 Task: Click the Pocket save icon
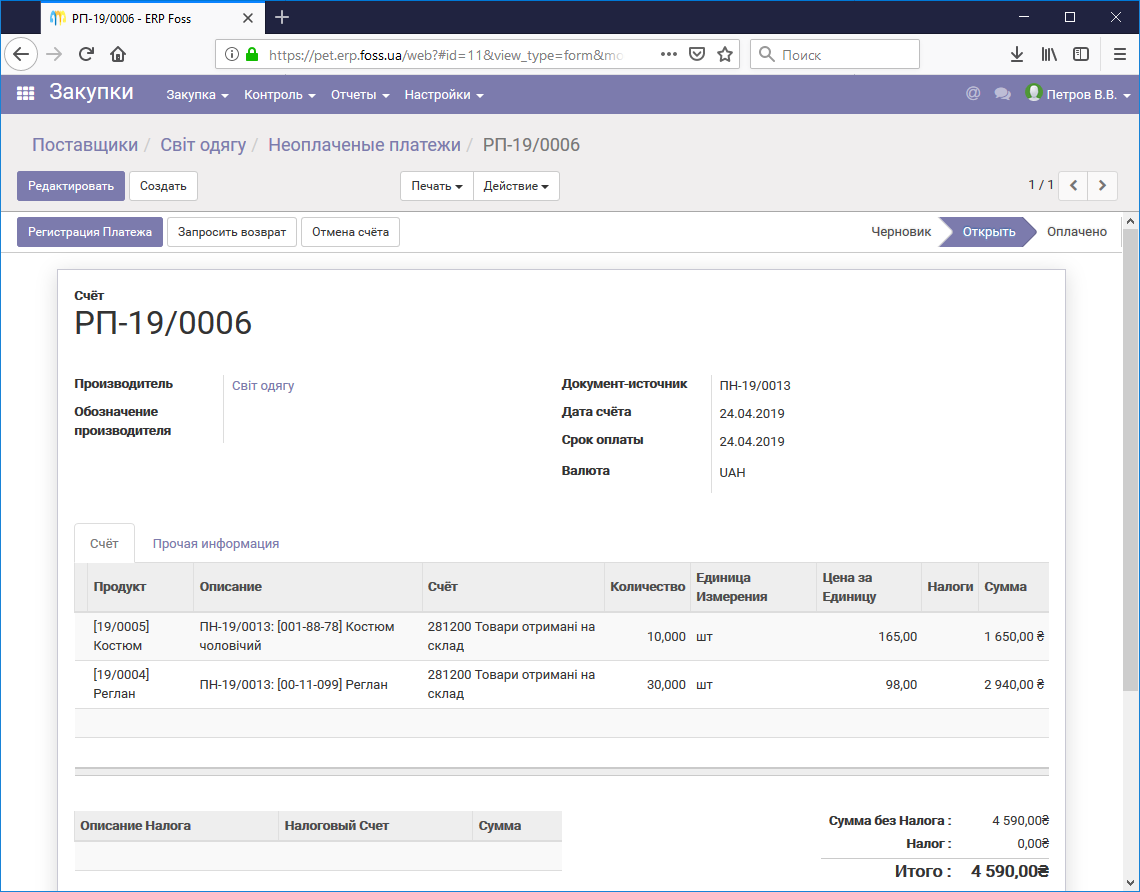coord(697,54)
